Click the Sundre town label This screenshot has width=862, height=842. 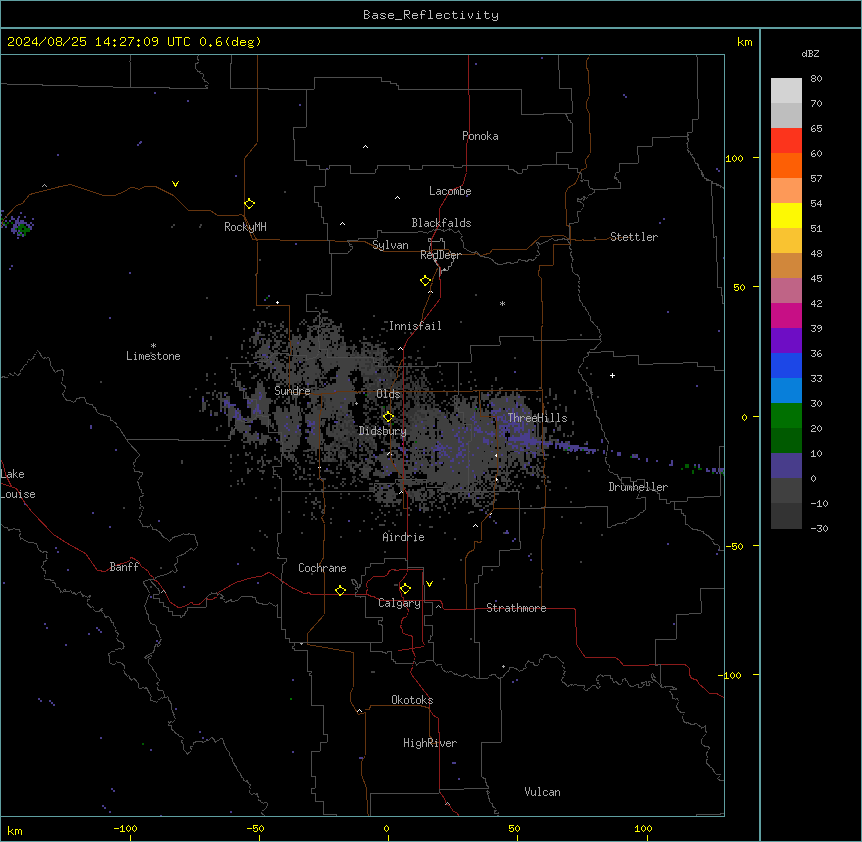point(292,391)
